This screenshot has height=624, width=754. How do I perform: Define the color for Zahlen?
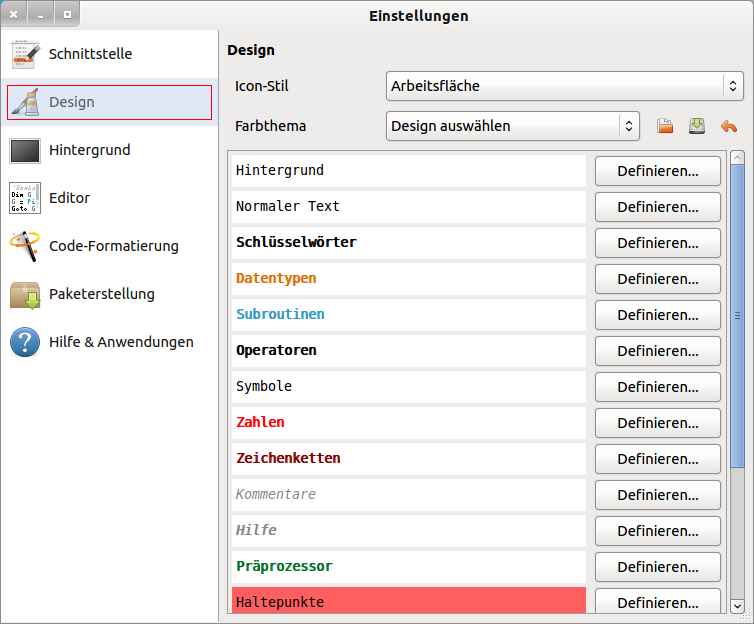657,423
